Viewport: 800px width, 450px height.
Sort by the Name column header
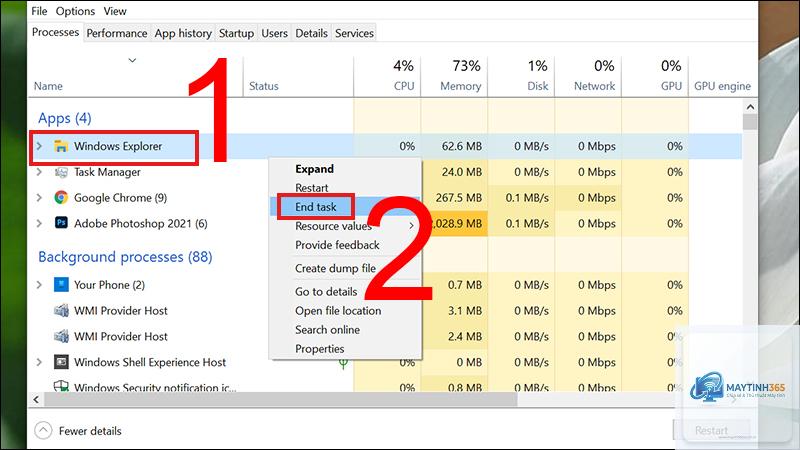coord(48,86)
